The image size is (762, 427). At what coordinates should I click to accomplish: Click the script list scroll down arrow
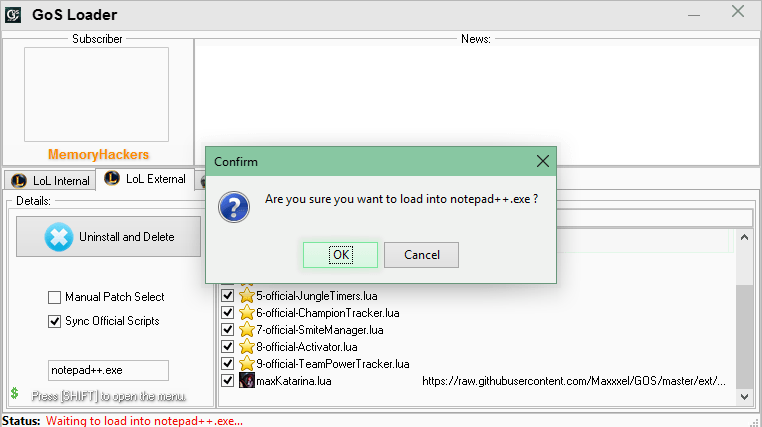[x=744, y=397]
